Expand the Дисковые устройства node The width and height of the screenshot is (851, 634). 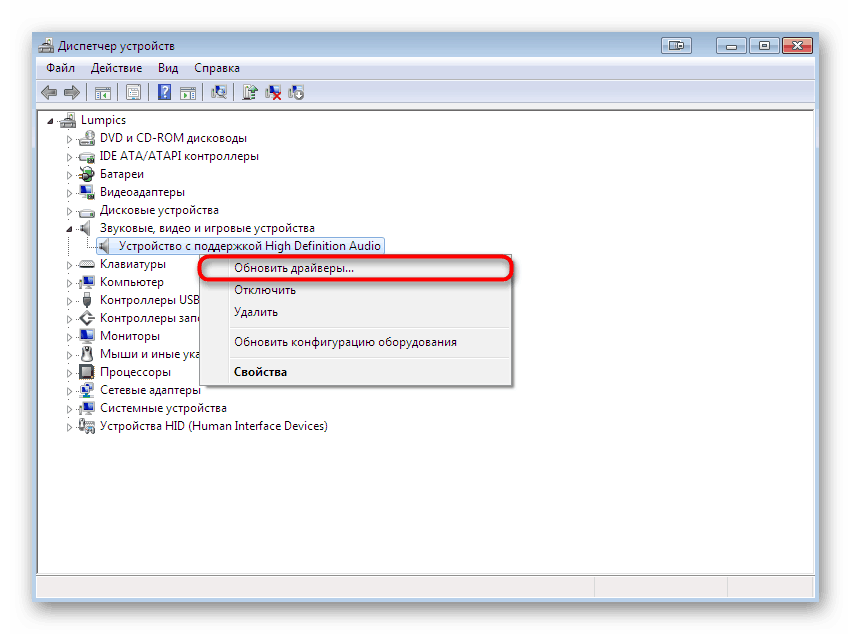[x=69, y=211]
